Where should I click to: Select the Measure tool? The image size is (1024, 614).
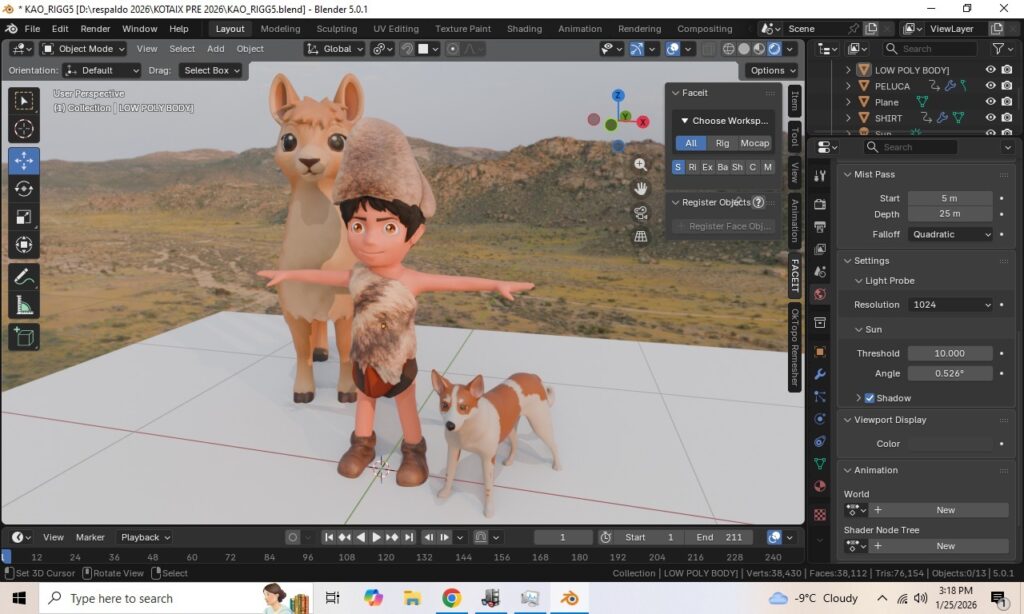[24, 305]
